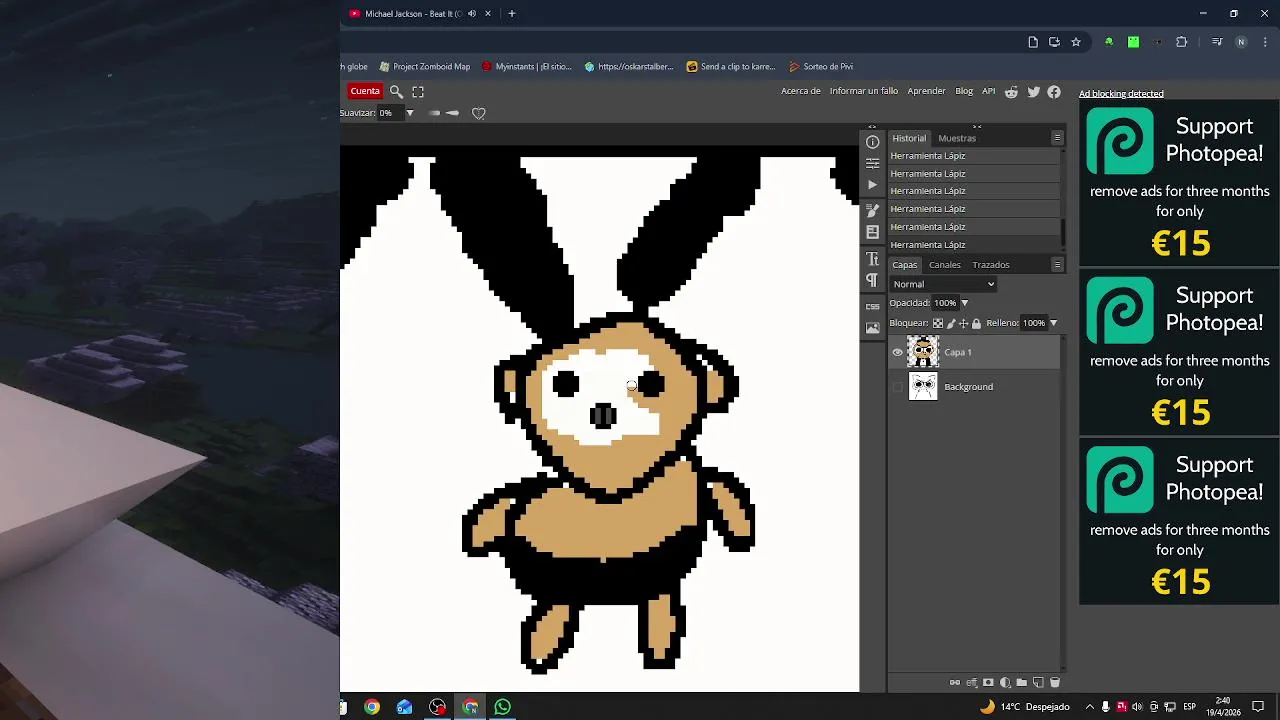The image size is (1280, 720).
Task: Open the Normal blend mode dropdown
Action: pos(944,284)
